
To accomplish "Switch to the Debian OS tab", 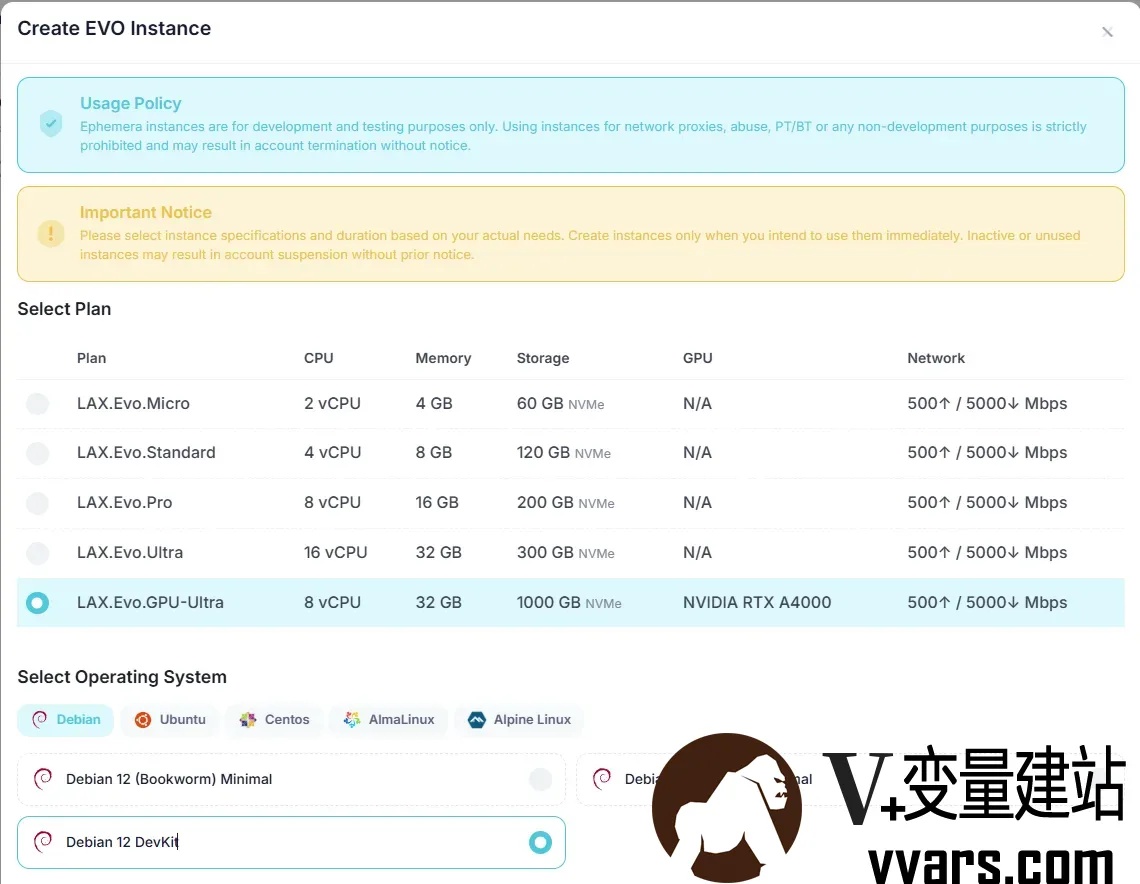I will pyautogui.click(x=65, y=720).
